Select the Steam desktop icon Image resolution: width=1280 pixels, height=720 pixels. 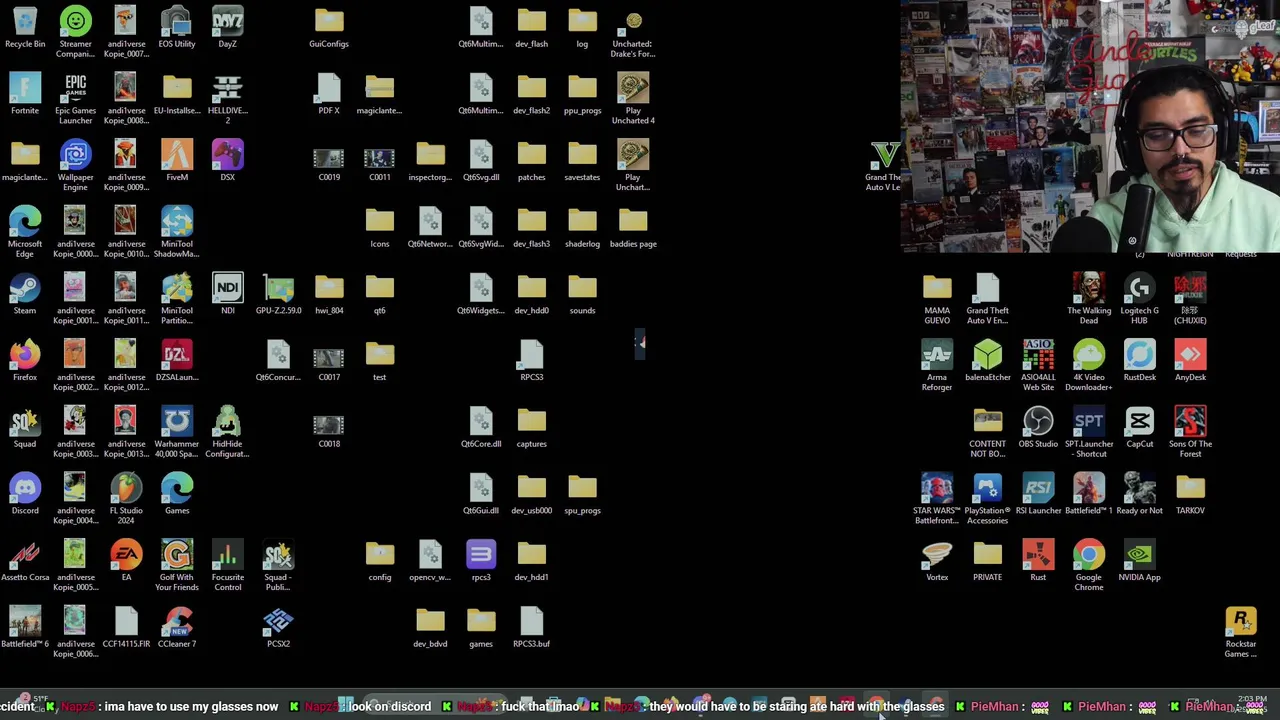click(x=25, y=295)
